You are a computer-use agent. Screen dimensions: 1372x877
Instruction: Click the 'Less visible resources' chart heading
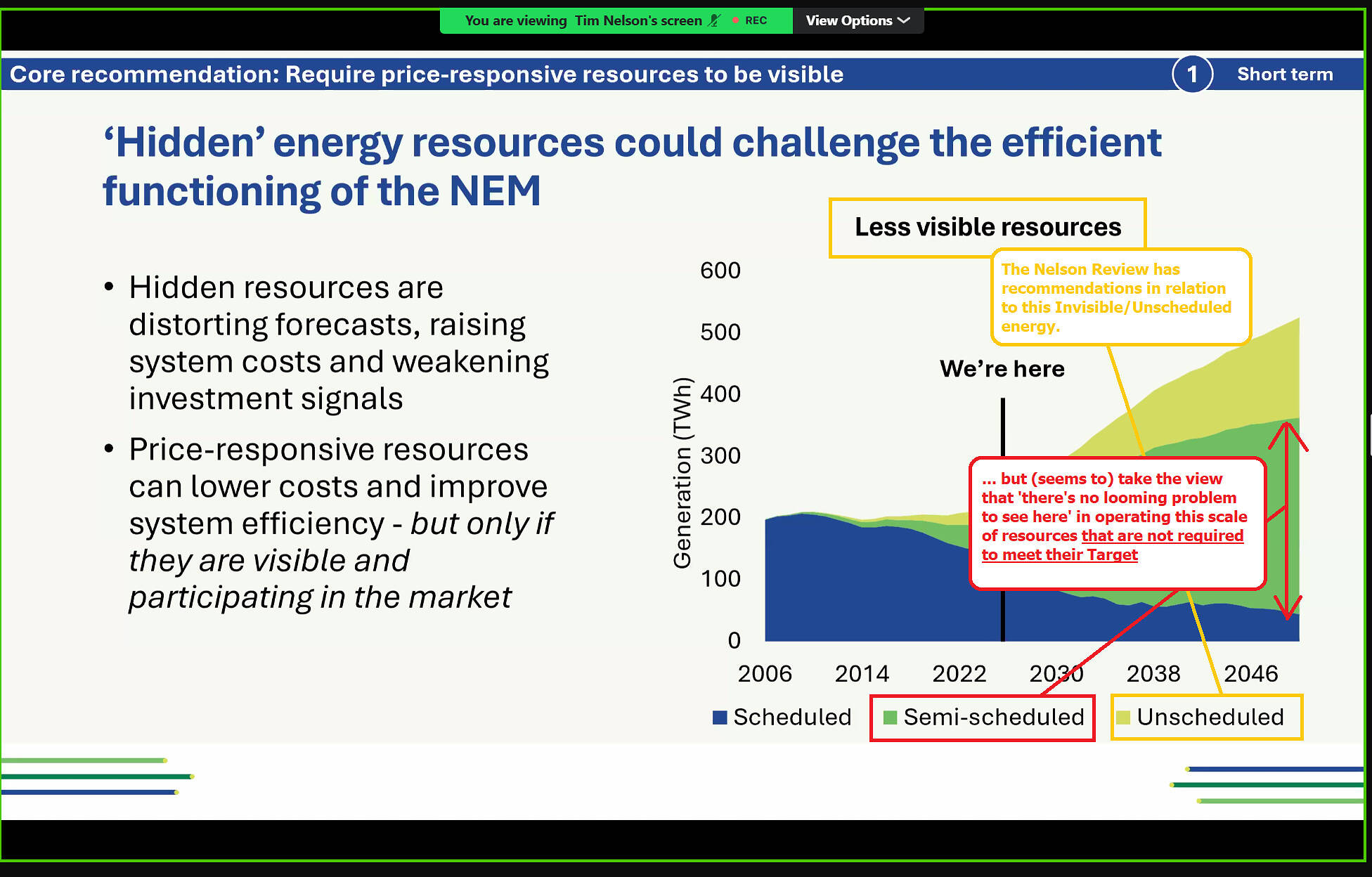[988, 227]
